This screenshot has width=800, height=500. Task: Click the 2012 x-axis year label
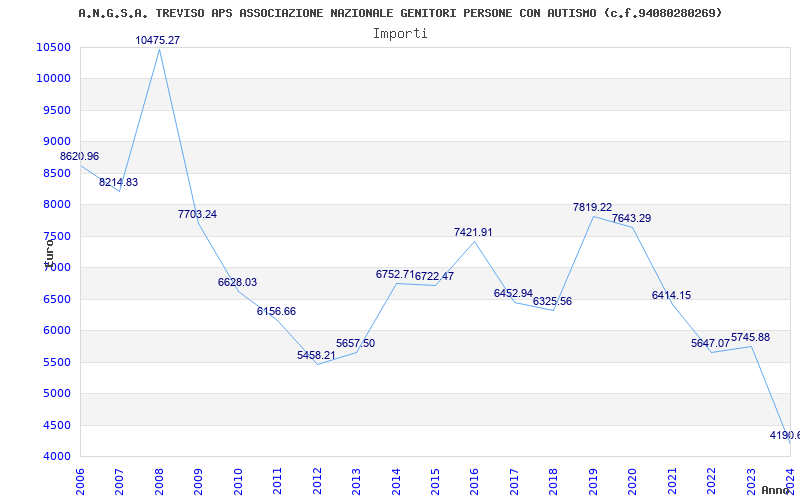tap(317, 482)
